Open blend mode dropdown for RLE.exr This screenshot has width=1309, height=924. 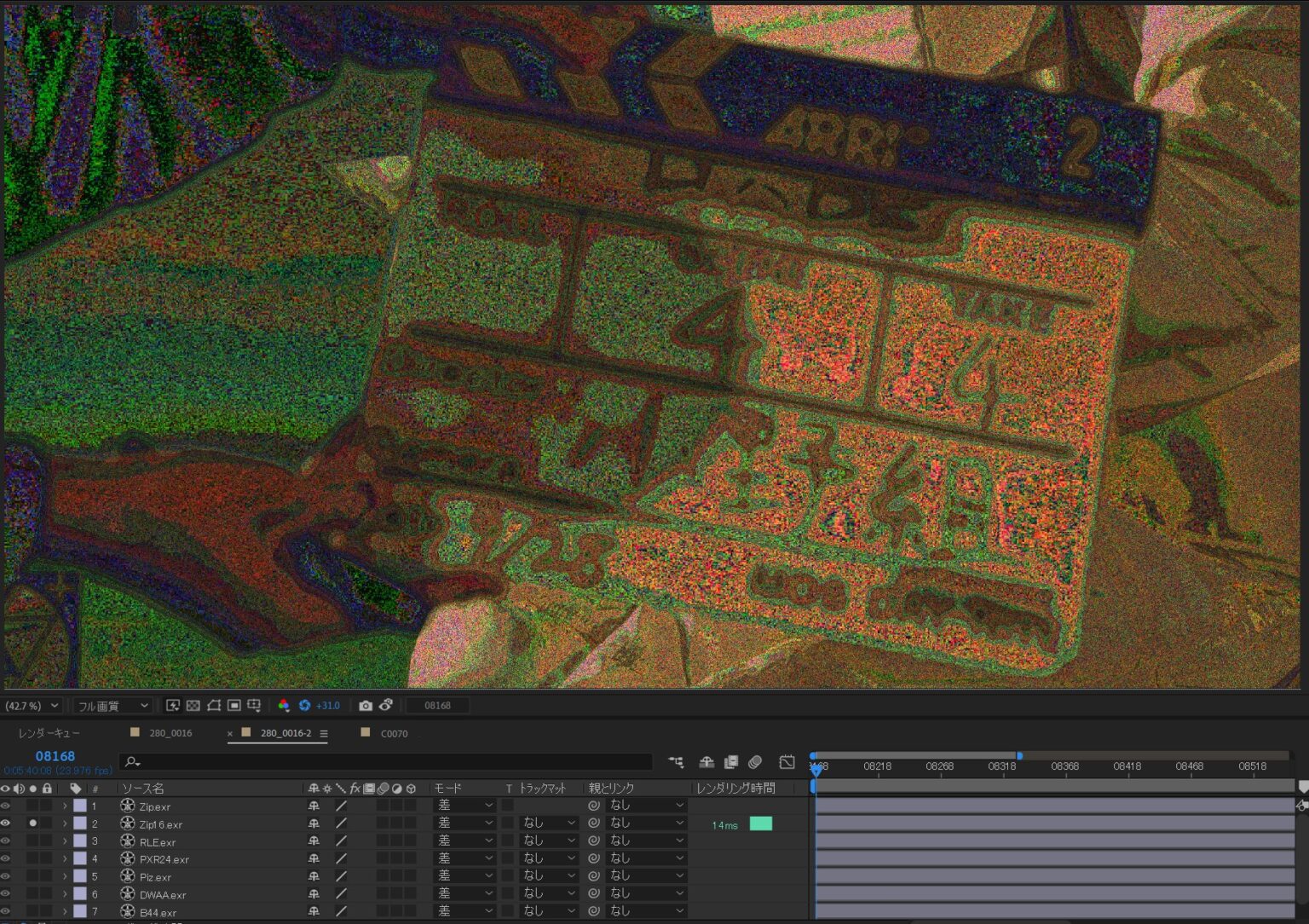pos(464,841)
